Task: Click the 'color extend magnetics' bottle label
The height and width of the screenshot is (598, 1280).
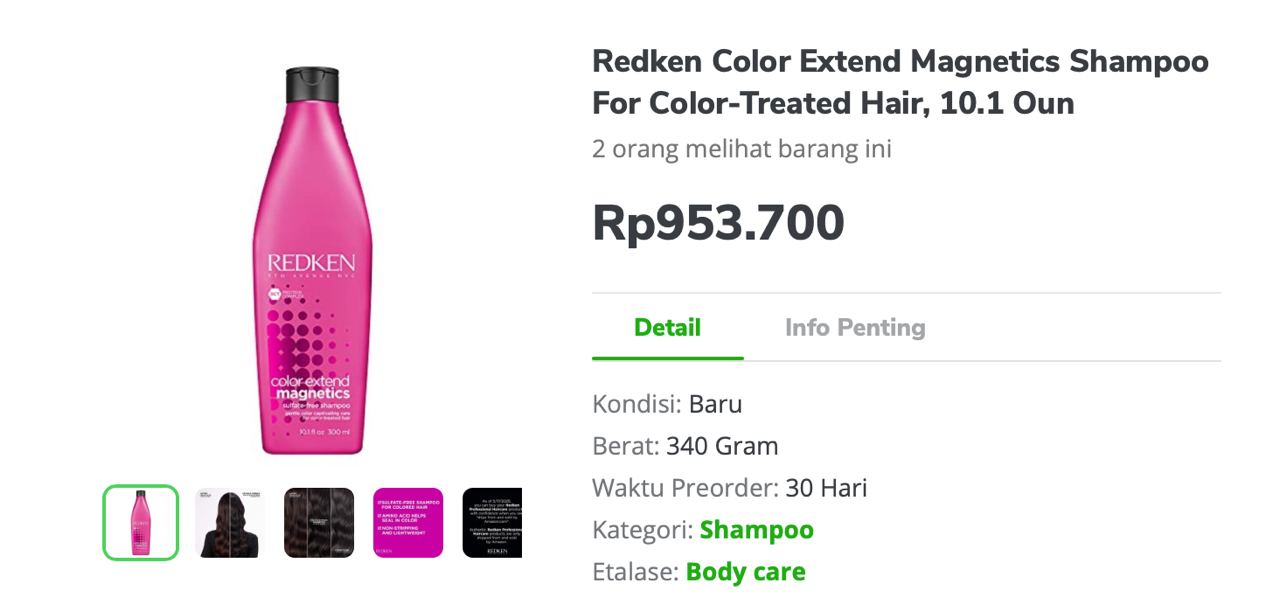Action: pyautogui.click(x=311, y=387)
